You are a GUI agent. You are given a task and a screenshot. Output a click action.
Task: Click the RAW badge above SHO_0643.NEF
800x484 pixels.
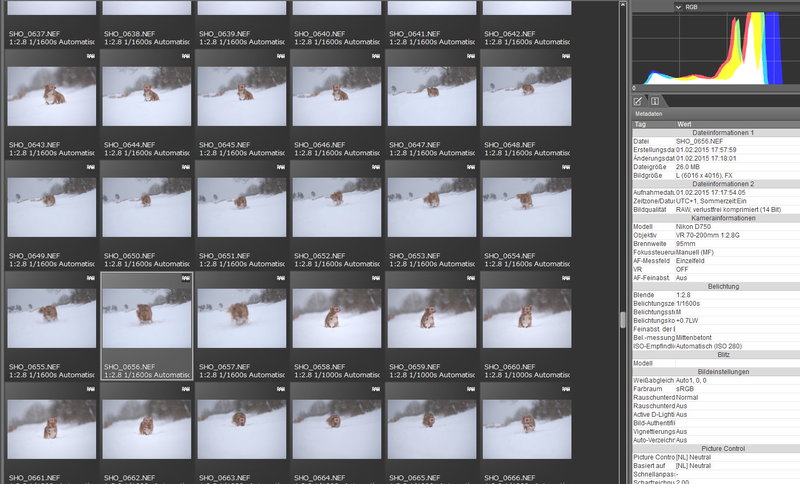pos(91,57)
